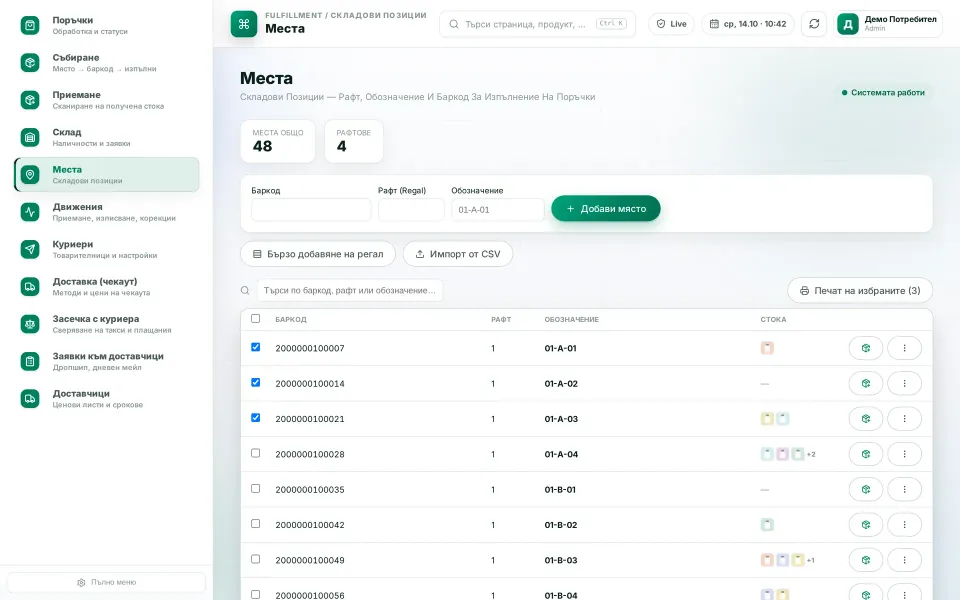Click the Засечка с куриера scales icon

[29, 324]
